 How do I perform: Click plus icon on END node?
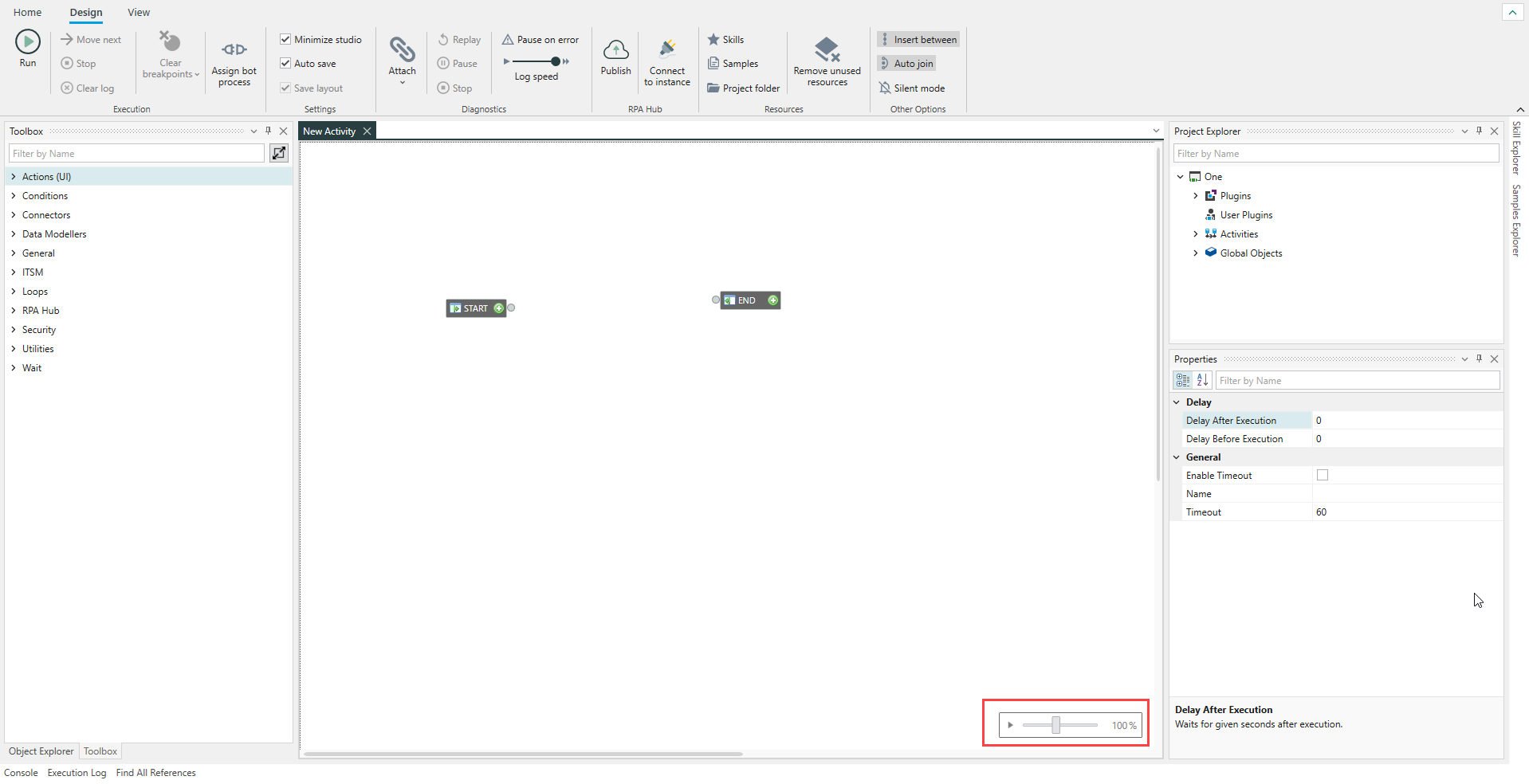(772, 300)
